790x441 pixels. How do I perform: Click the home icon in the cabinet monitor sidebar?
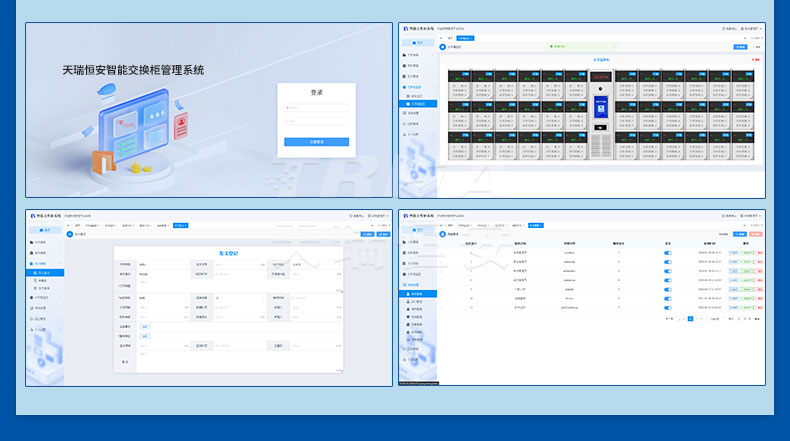tap(418, 43)
